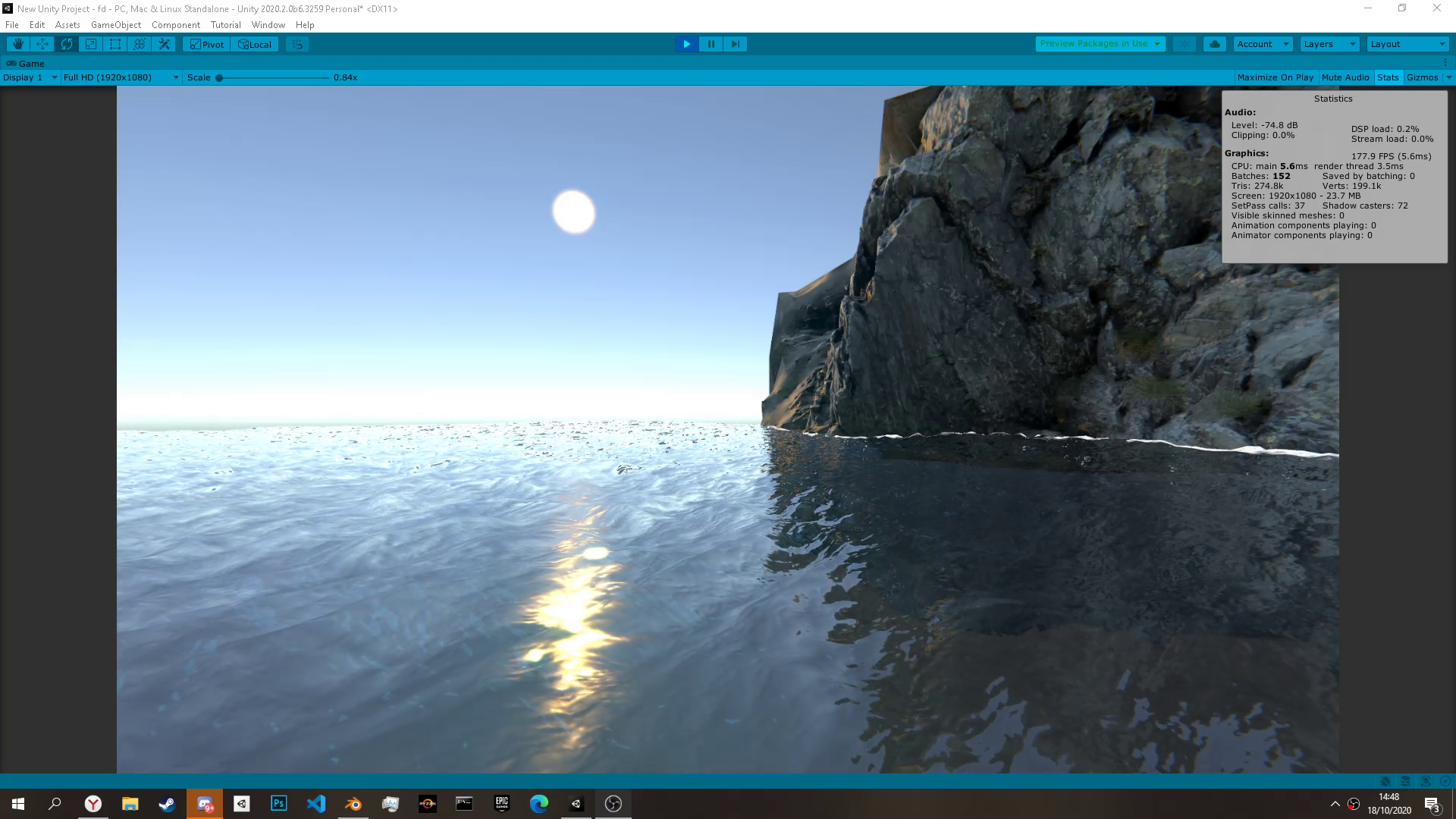
Task: Toggle Mute Audio
Action: click(1345, 77)
